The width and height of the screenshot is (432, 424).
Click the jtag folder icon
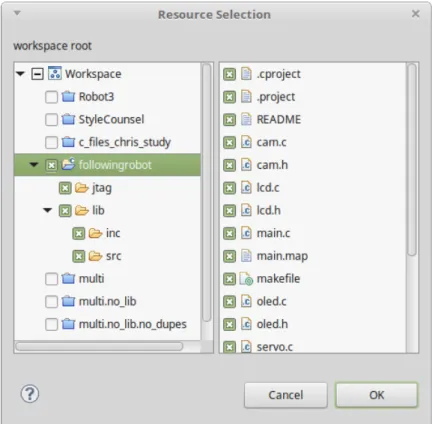point(82,188)
